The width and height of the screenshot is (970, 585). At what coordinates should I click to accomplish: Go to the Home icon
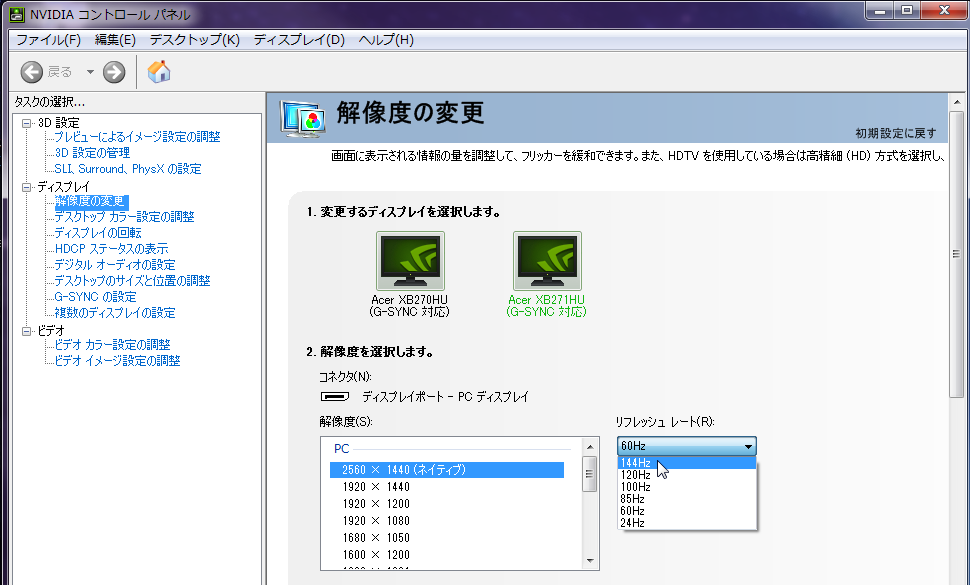pos(159,72)
